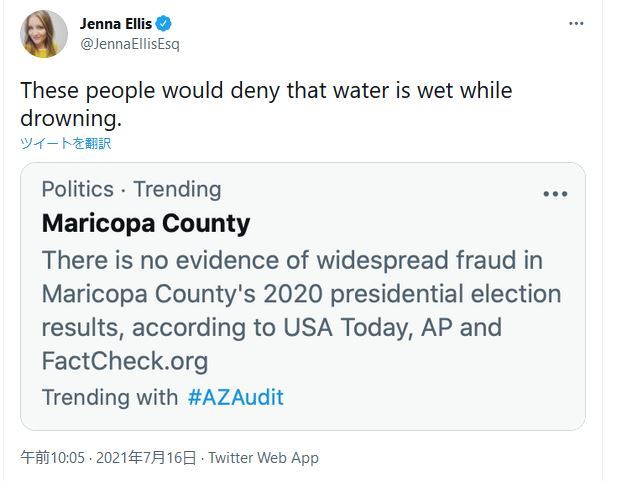Click the trend description about widespread fraud

point(292,261)
